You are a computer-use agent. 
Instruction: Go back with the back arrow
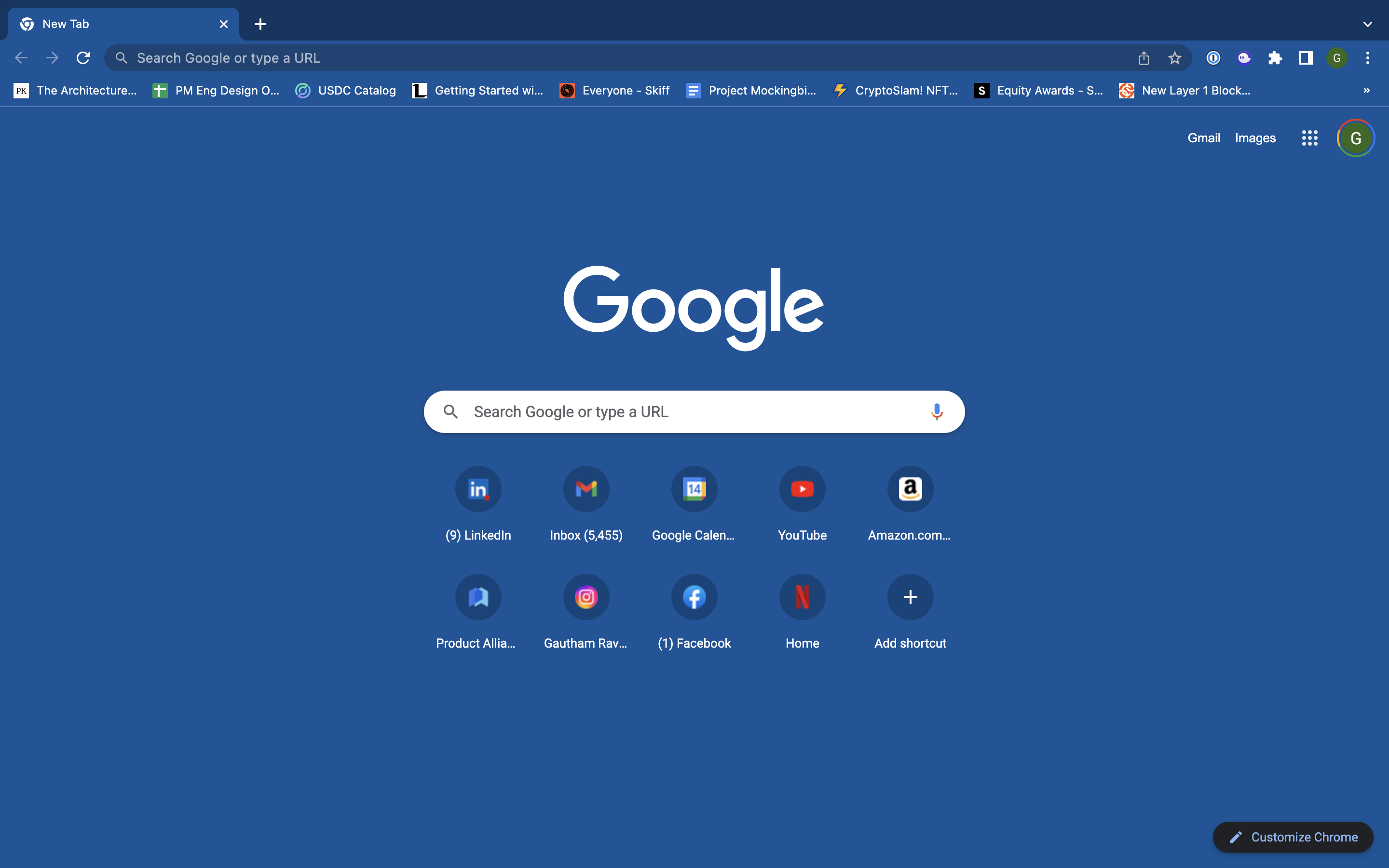click(21, 58)
